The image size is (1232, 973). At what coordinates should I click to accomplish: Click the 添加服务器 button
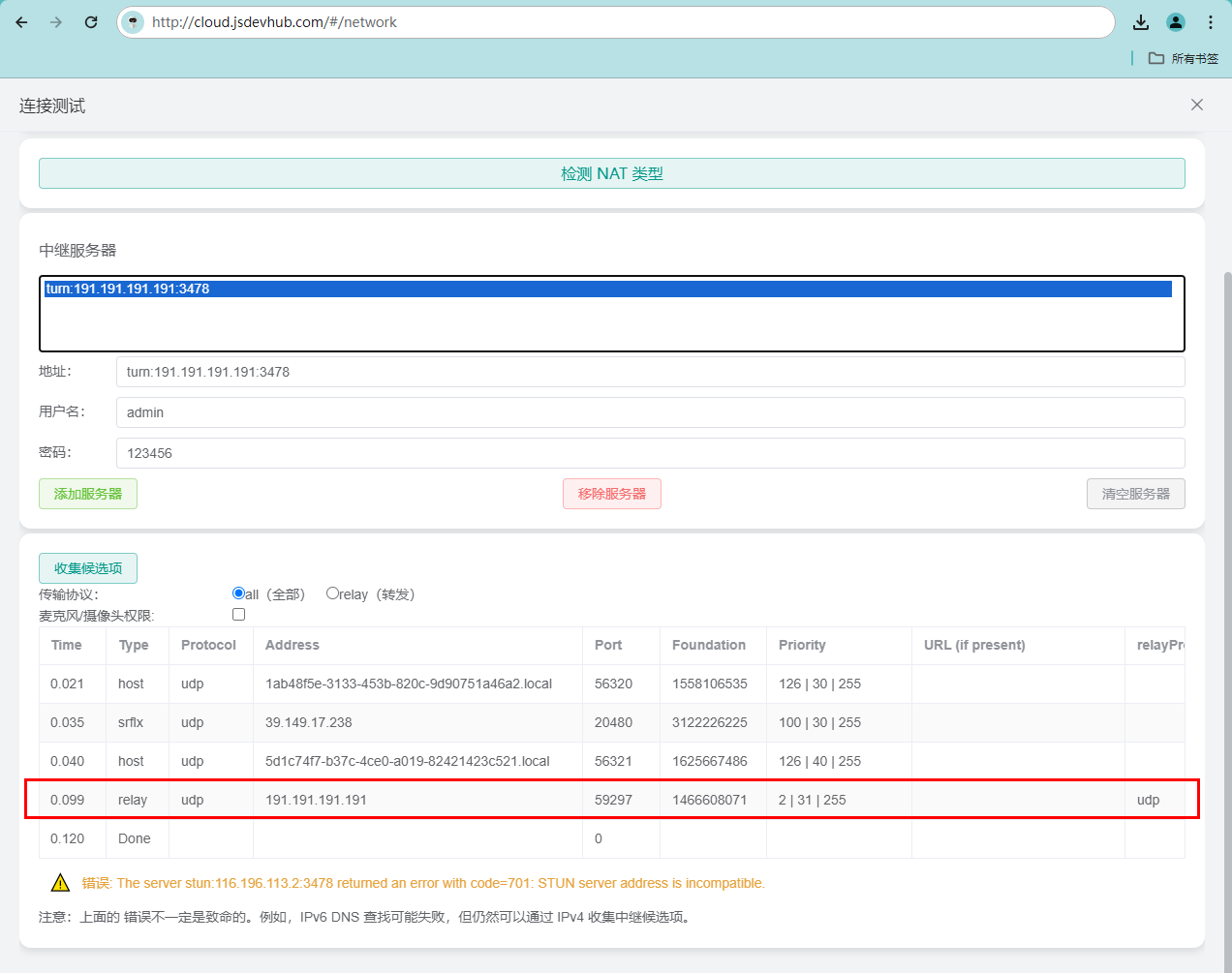tap(88, 494)
